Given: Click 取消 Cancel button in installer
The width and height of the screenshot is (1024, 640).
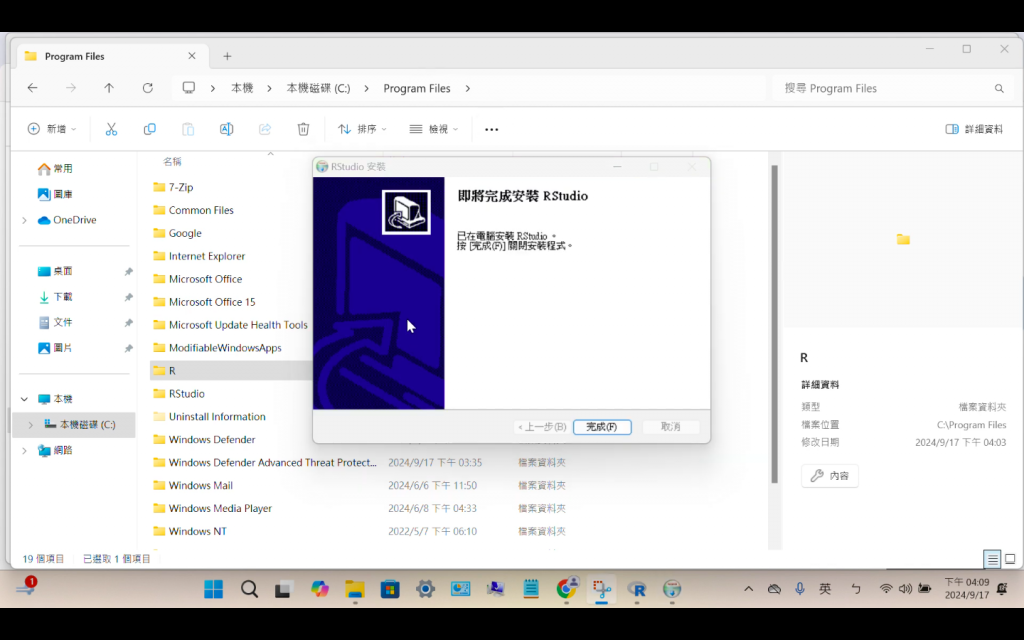Looking at the screenshot, I should [x=671, y=426].
